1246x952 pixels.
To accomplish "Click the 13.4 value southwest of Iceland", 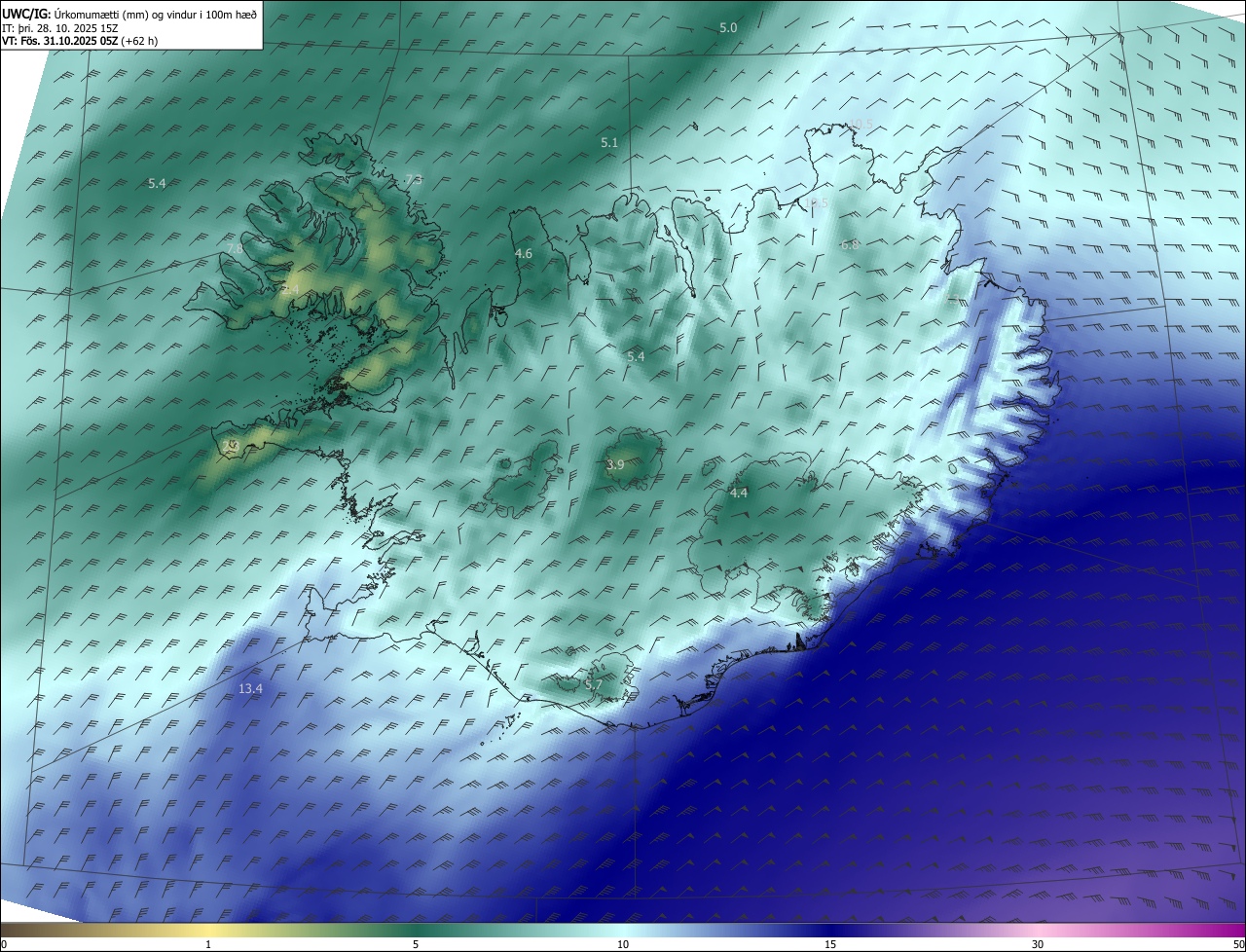I will [x=250, y=689].
